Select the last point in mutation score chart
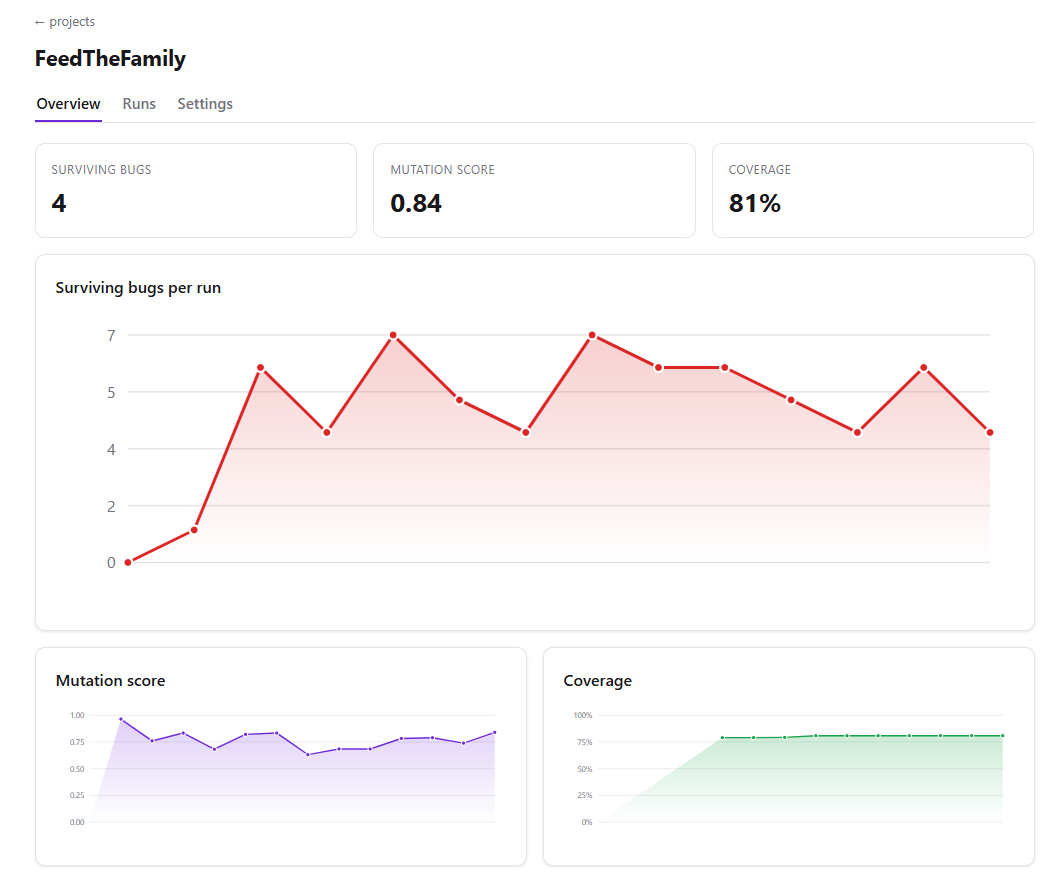 coord(495,732)
